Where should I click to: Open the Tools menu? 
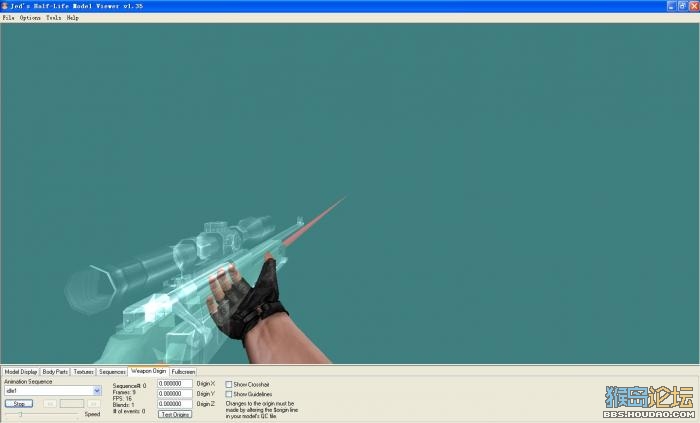pyautogui.click(x=54, y=18)
